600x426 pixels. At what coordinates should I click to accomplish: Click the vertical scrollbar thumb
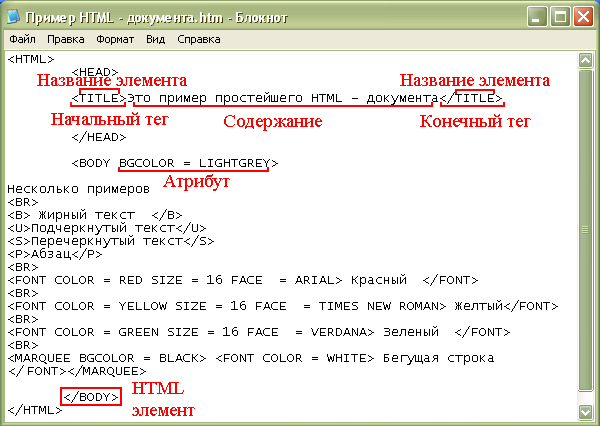[x=585, y=230]
